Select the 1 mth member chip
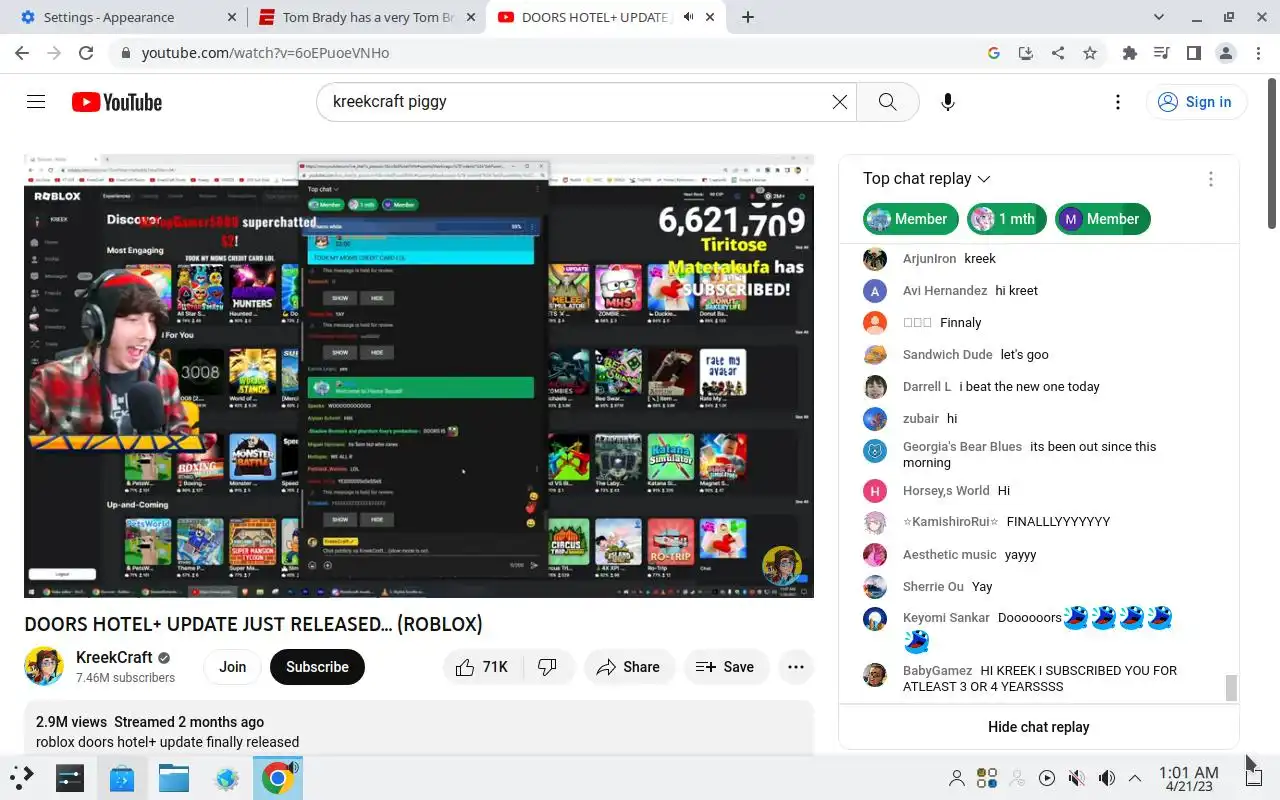The width and height of the screenshot is (1280, 800). tap(1007, 219)
